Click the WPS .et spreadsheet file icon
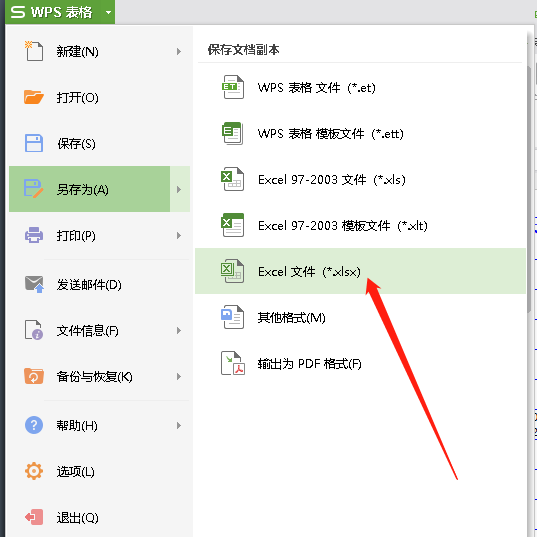The image size is (537, 537). click(233, 87)
